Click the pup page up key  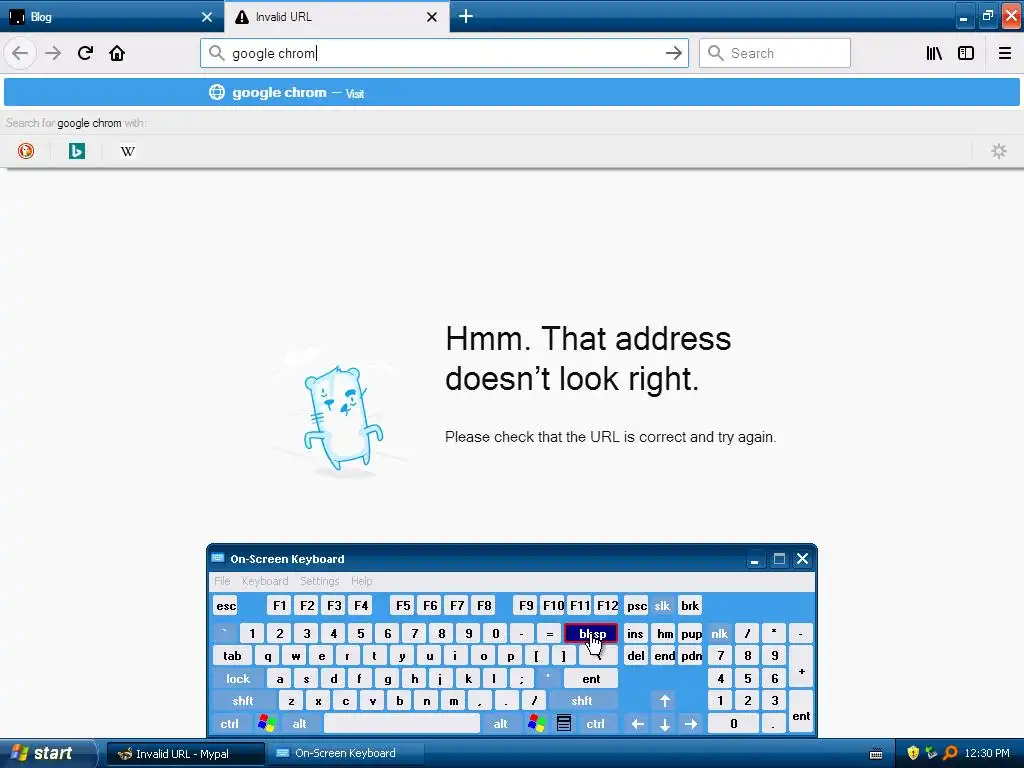[691, 633]
